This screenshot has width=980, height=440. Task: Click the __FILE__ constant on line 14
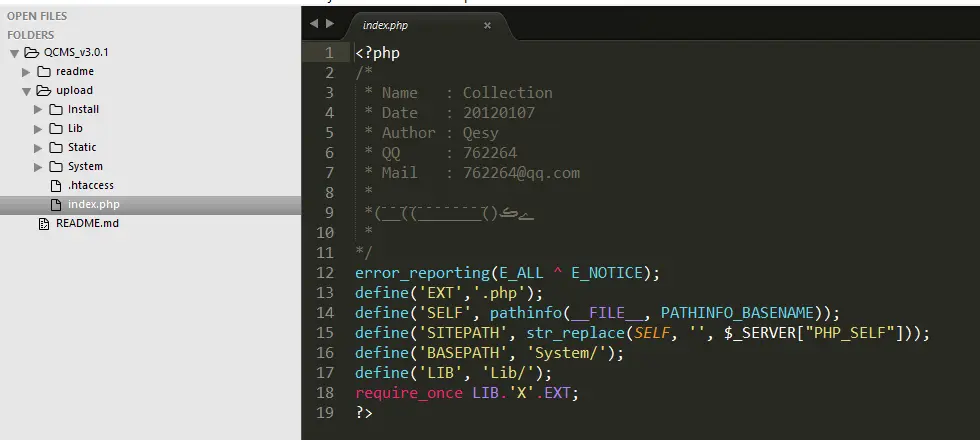[607, 313]
